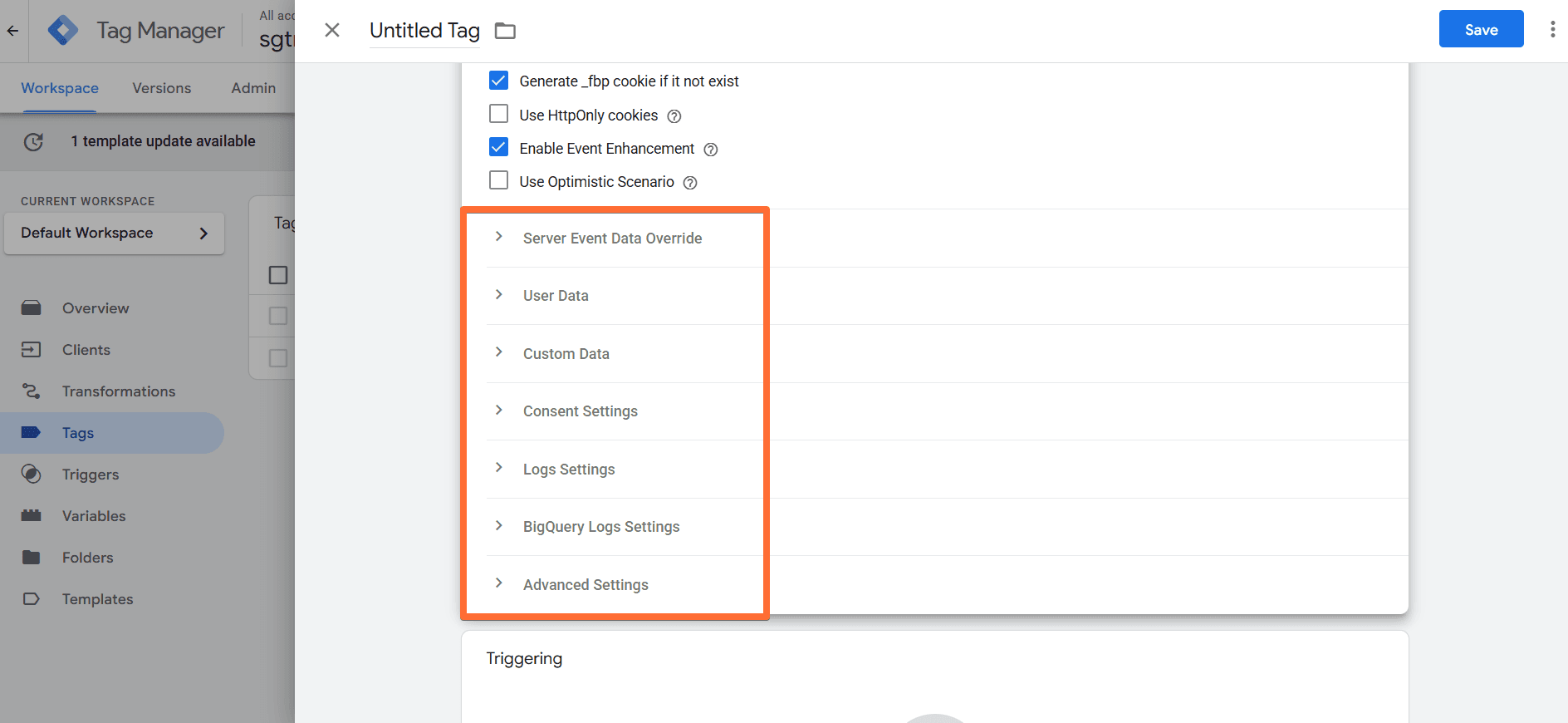Tick the Use Optimistic Scenario checkbox

pos(499,180)
